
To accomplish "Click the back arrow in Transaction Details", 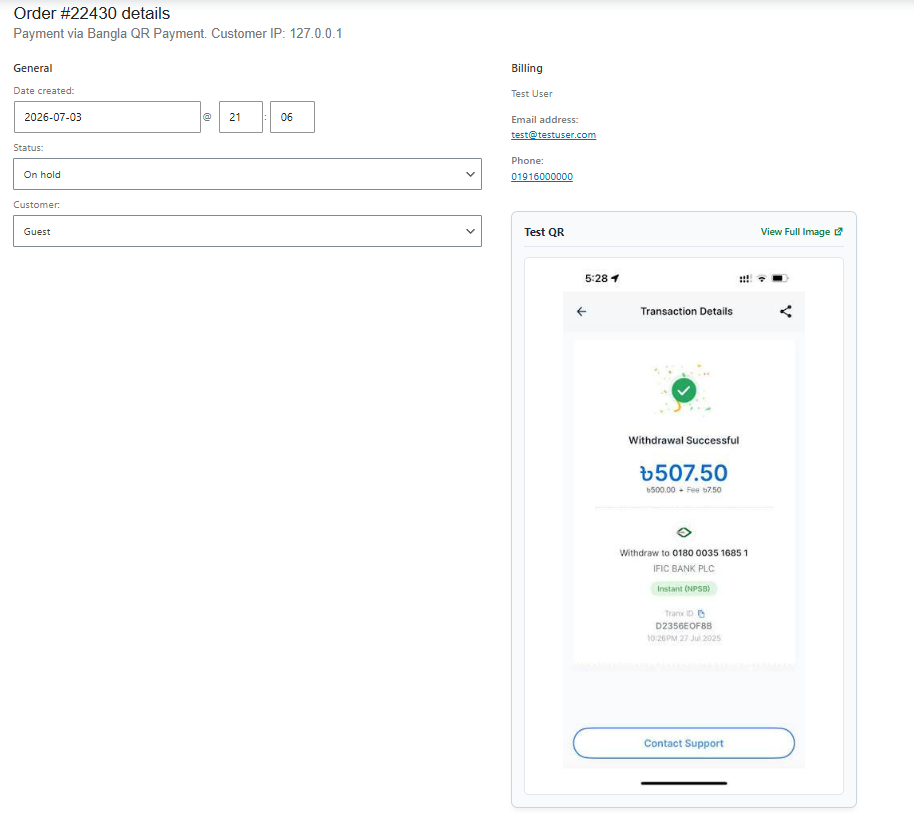I will [x=581, y=311].
